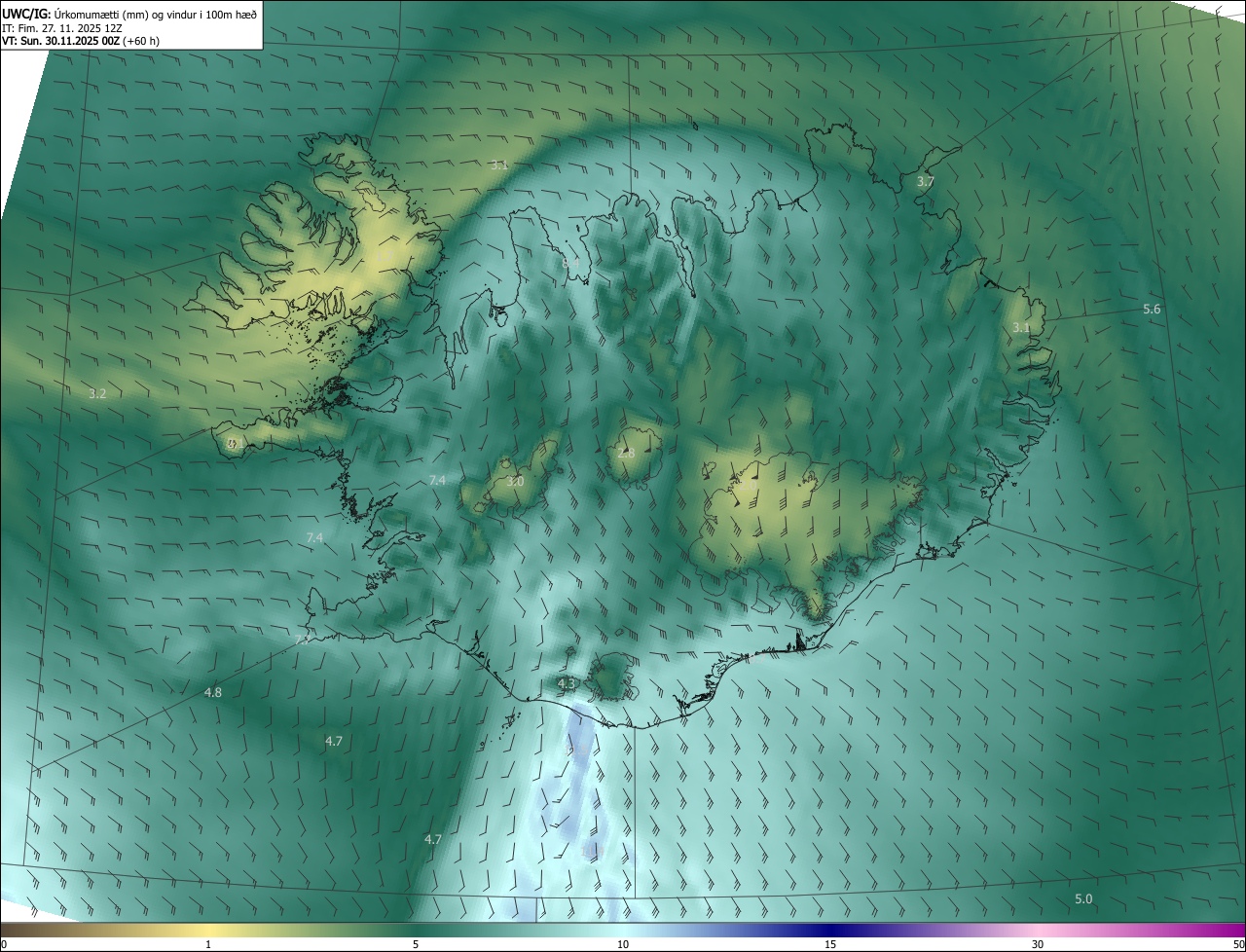Click the VT: Sun. 30.11.2025 00Z line
Viewport: 1246px width, 952px height.
(x=81, y=41)
